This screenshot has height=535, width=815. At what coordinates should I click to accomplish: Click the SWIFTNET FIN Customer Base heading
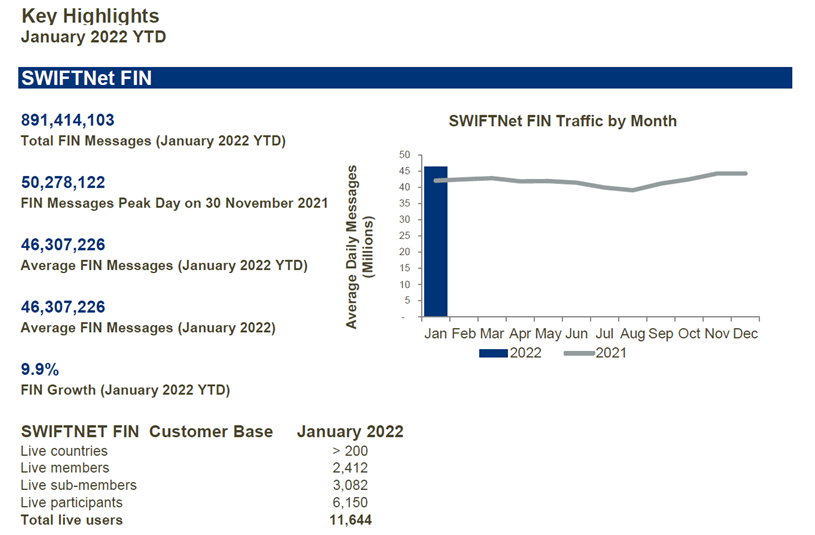coord(147,432)
